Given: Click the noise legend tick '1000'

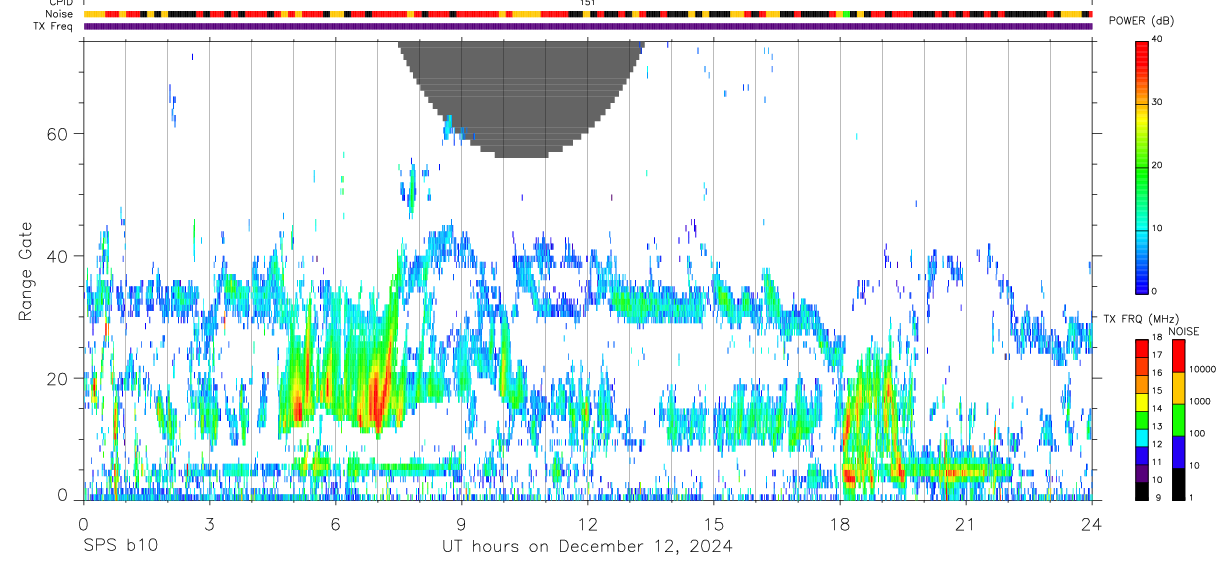Looking at the screenshot, I should click(1201, 402).
